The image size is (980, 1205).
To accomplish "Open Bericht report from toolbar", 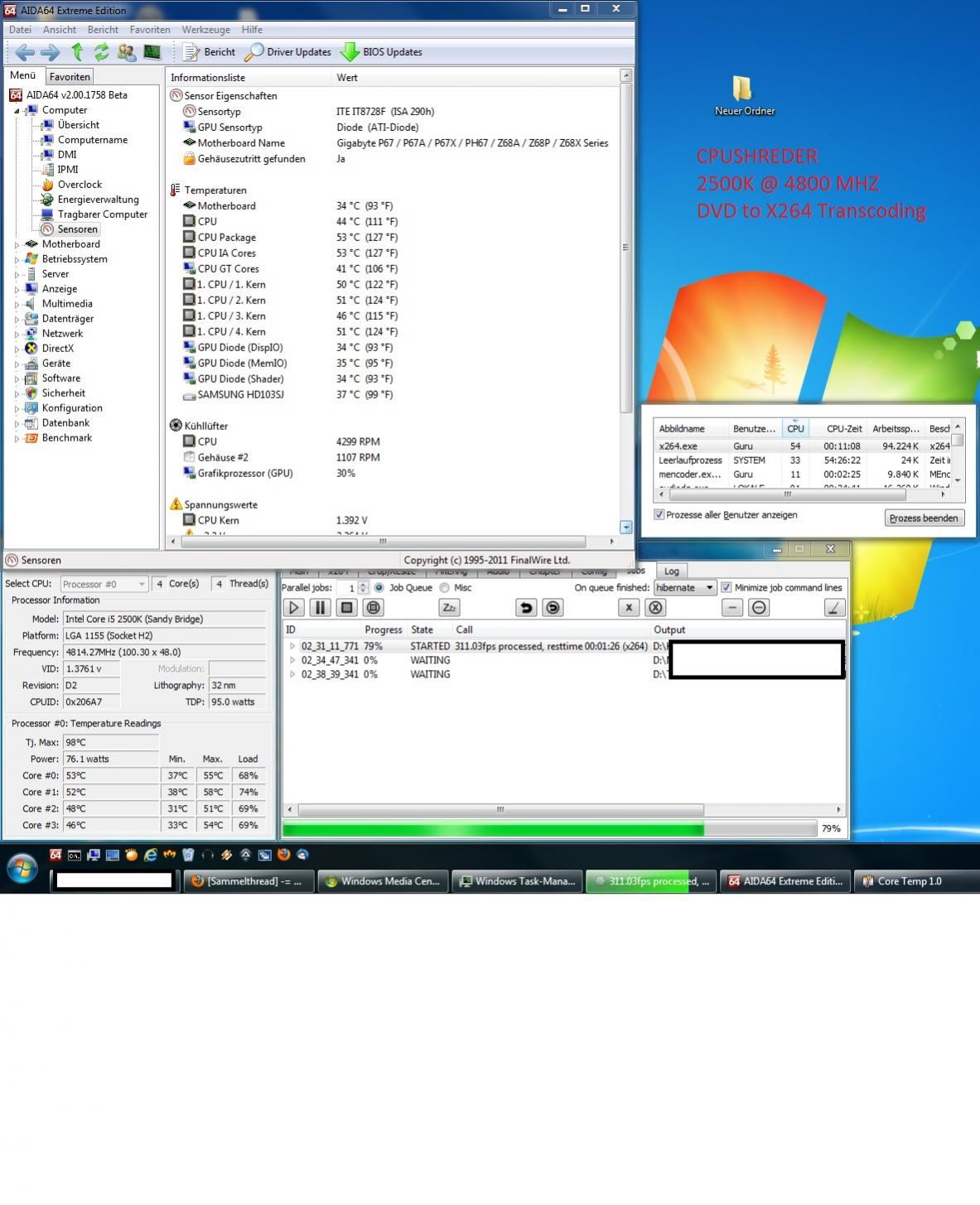I will [x=210, y=52].
